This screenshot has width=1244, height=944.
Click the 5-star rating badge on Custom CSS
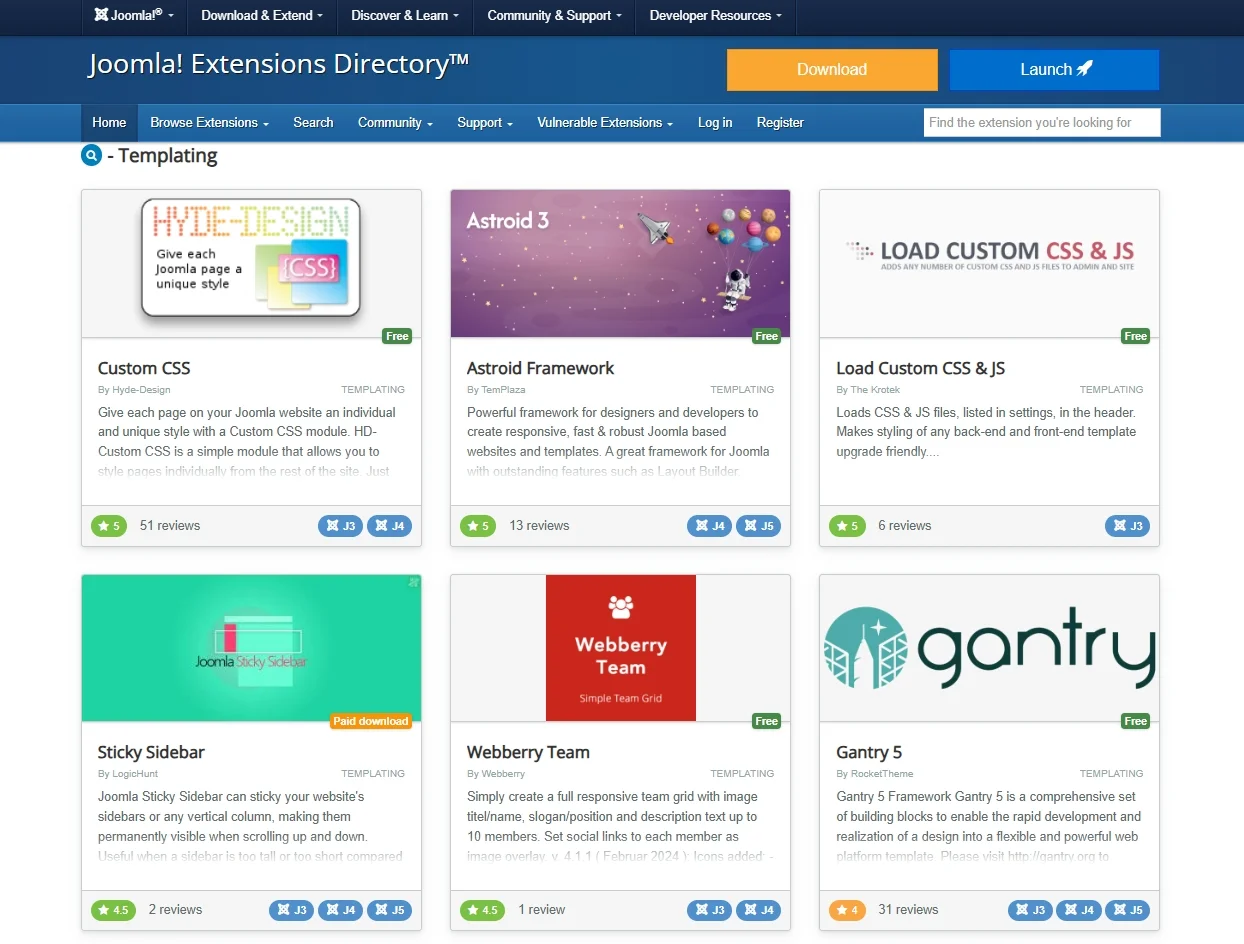(109, 526)
